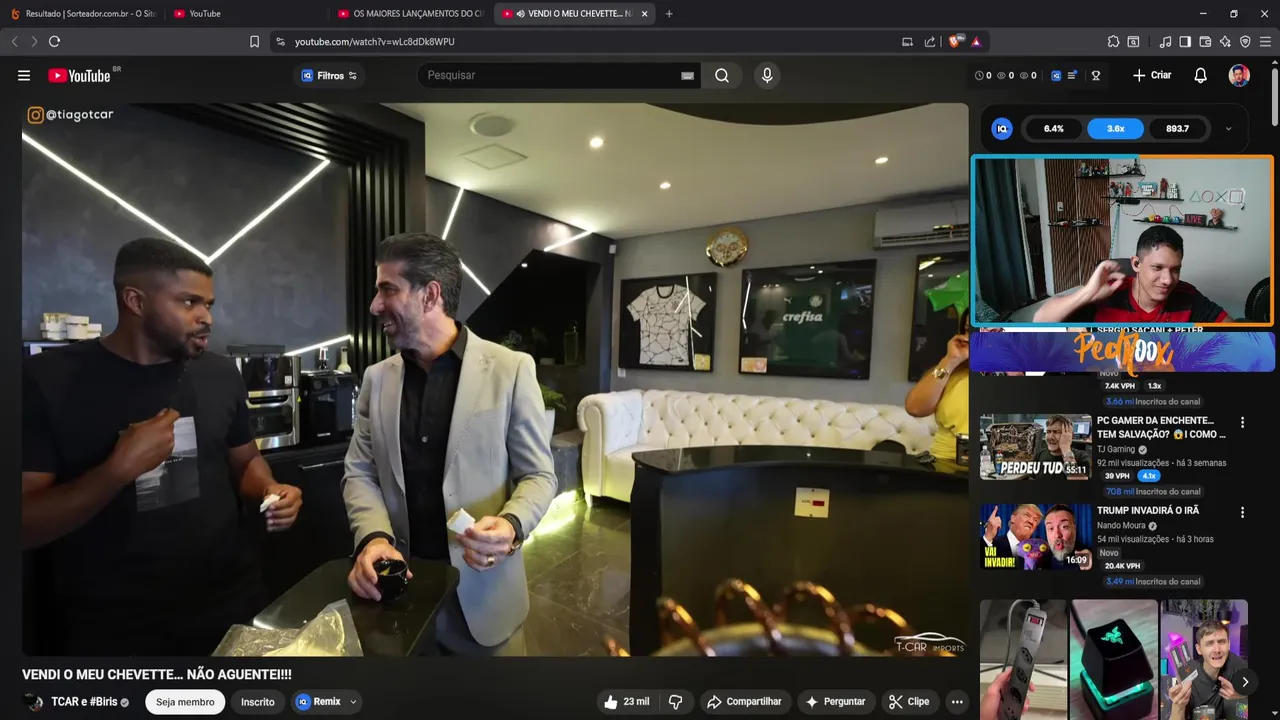Open options for Trump Invadirá o Irã video

pos(1242,512)
